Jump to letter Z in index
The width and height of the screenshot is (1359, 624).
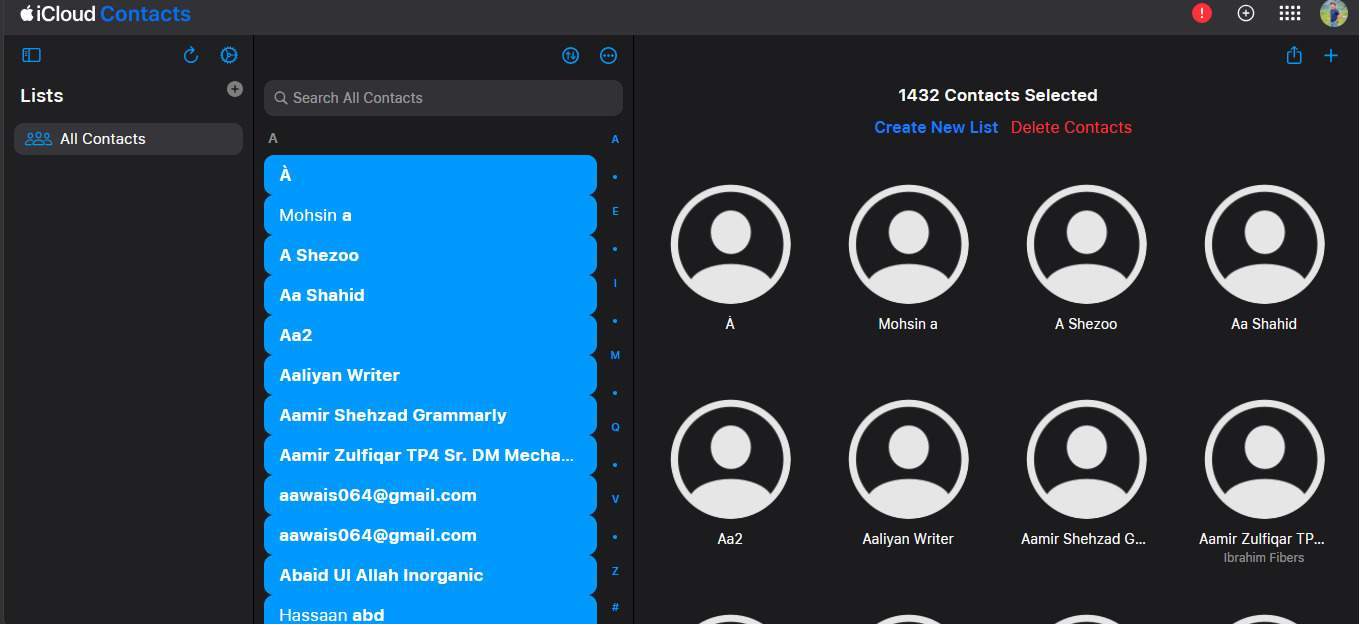(x=615, y=571)
